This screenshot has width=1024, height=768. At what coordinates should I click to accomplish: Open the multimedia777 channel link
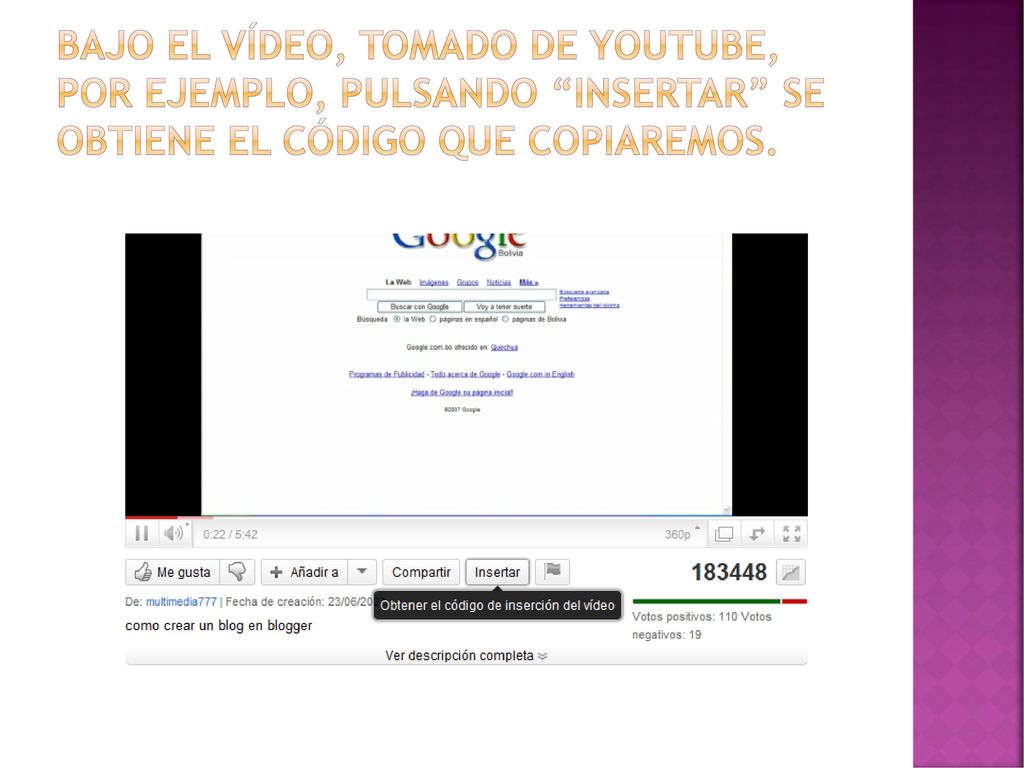coord(181,601)
